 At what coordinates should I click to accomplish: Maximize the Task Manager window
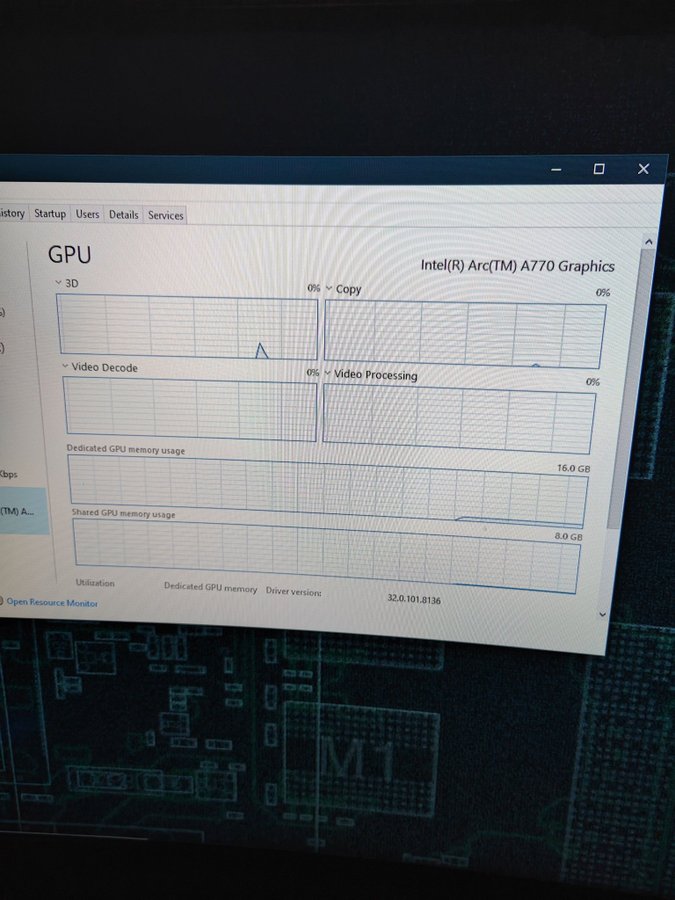point(598,169)
